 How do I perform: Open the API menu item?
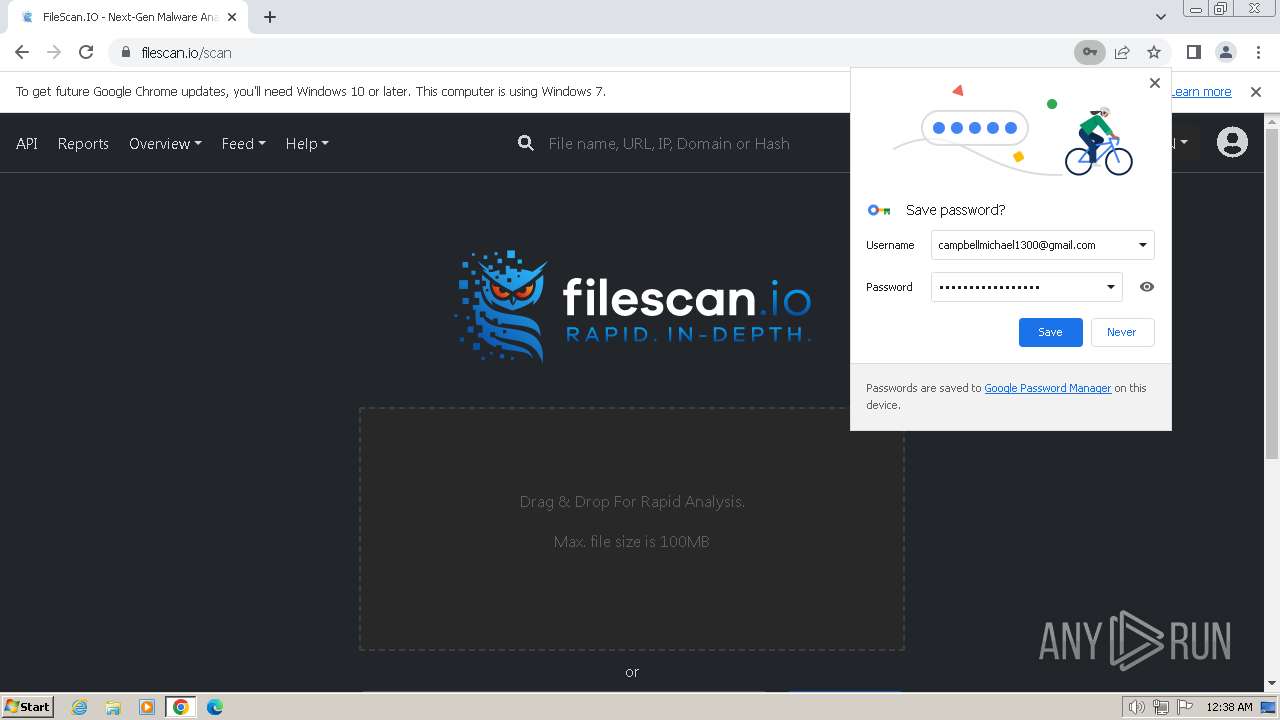point(27,143)
